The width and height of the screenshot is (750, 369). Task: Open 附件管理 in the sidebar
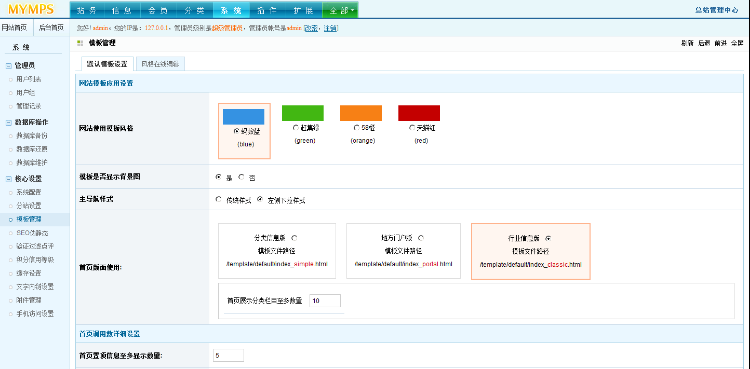pyautogui.click(x=29, y=301)
